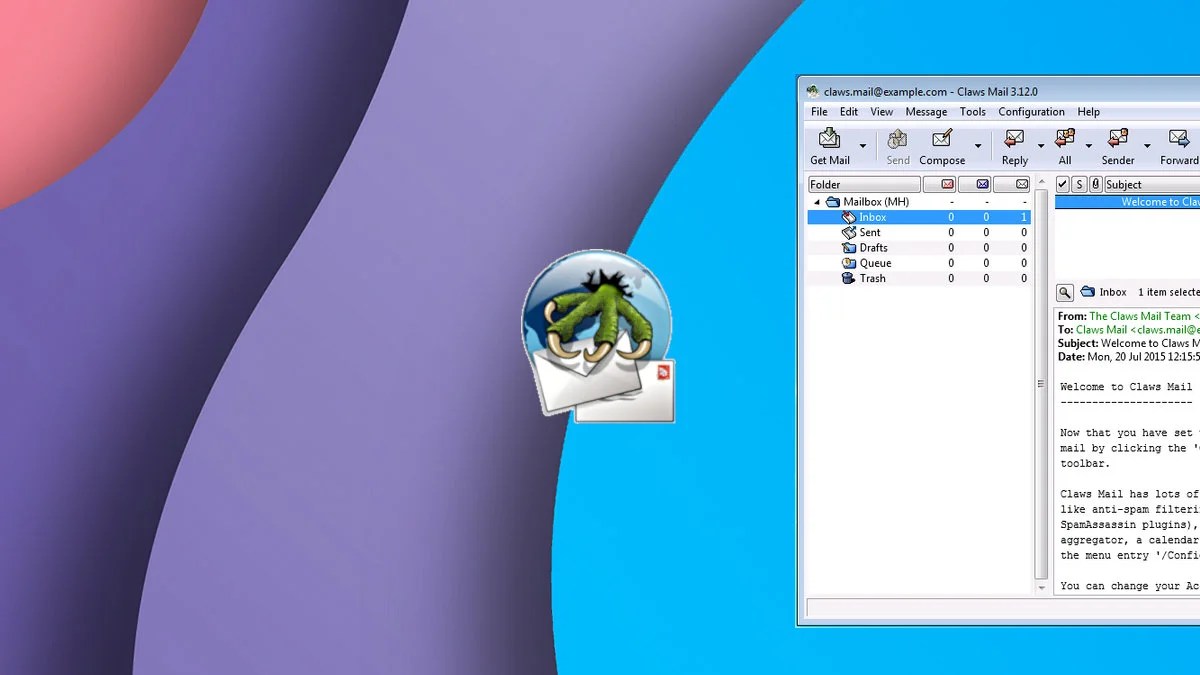This screenshot has width=1200, height=675.
Task: Click the status bar field at window bottom
Action: (1003, 608)
